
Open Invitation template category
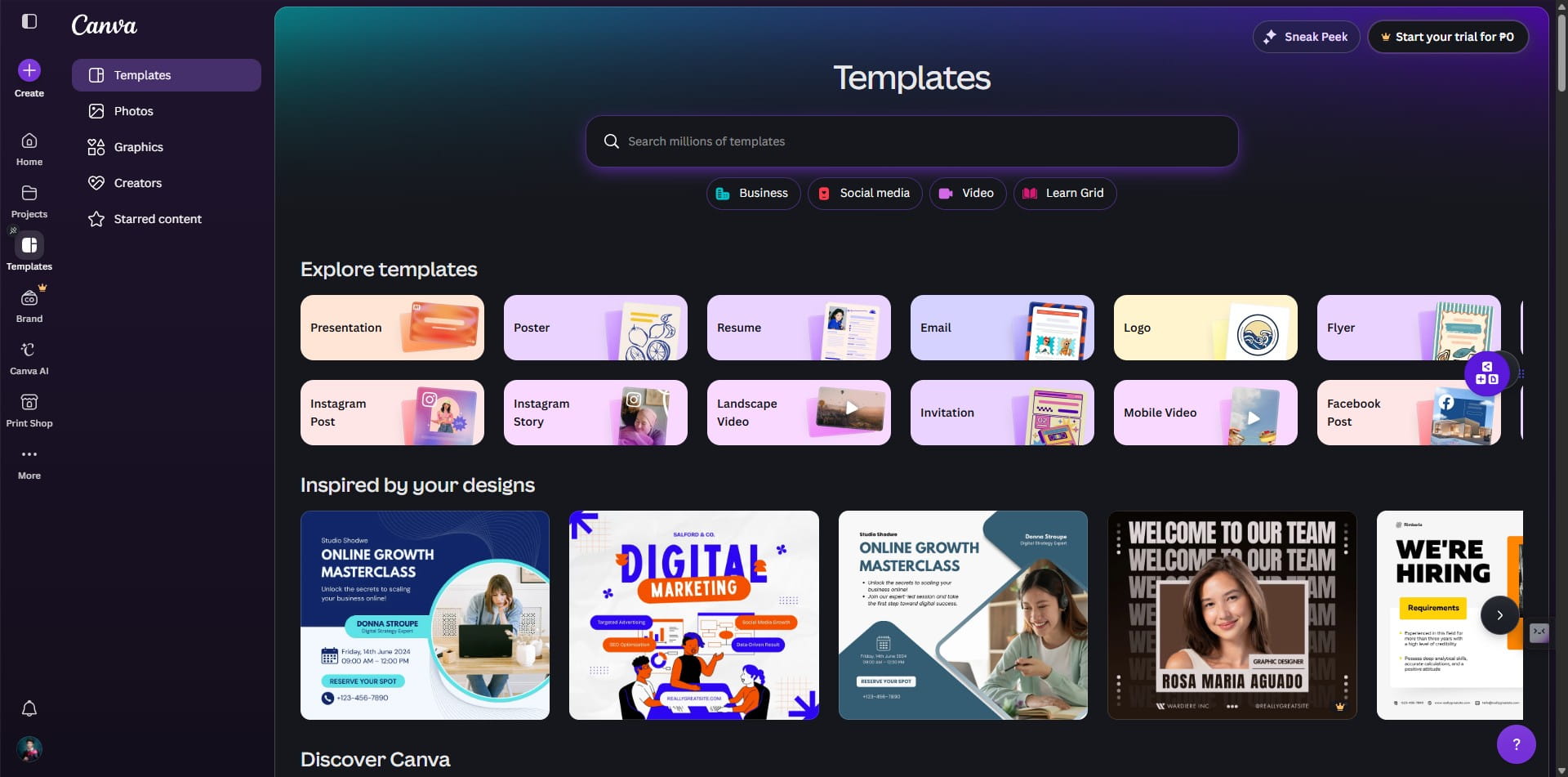tap(1002, 413)
